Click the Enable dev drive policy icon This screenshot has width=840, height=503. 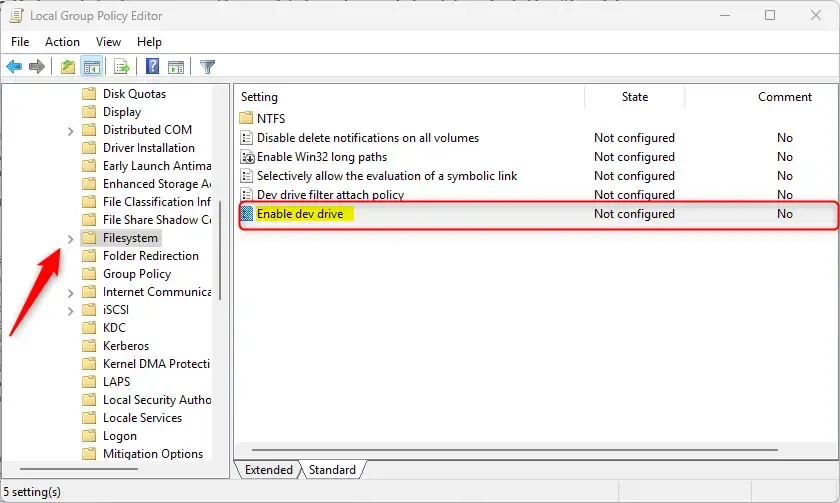coord(246,213)
